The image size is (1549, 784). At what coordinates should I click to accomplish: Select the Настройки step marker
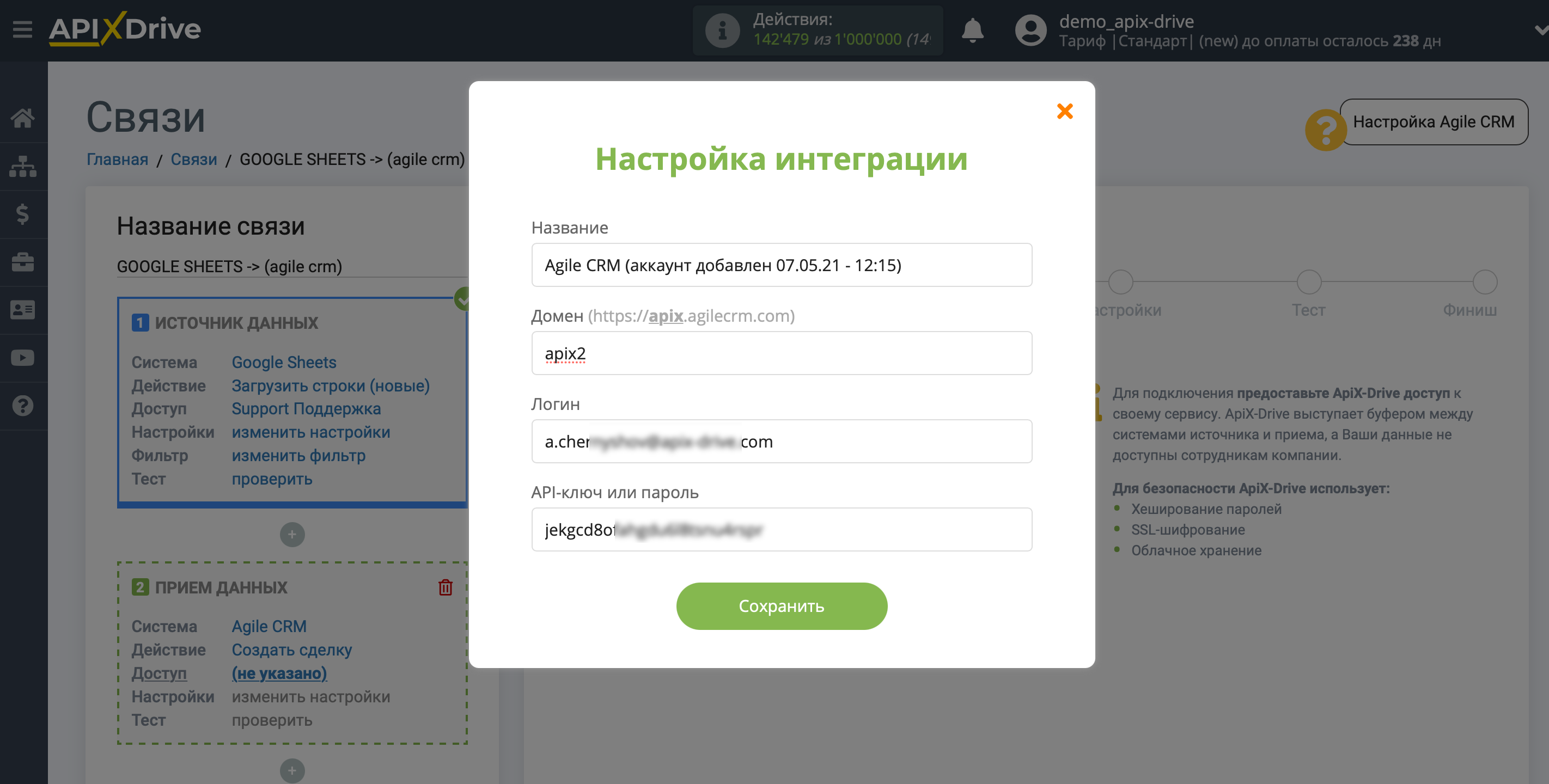tap(1120, 282)
